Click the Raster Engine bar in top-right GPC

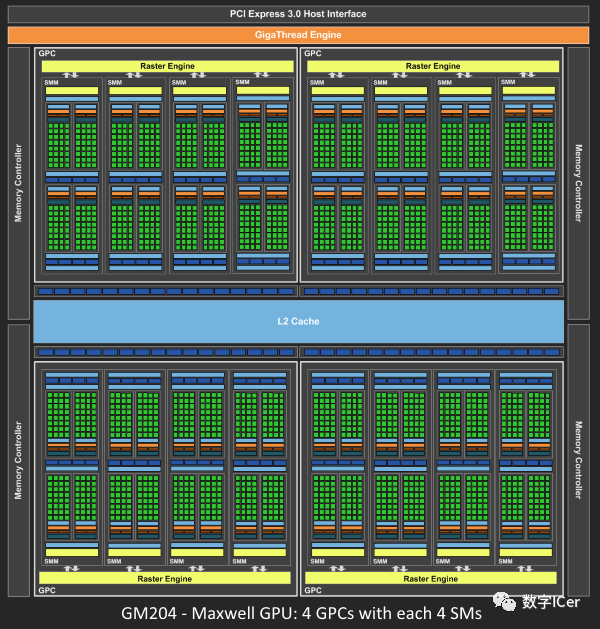[x=433, y=66]
